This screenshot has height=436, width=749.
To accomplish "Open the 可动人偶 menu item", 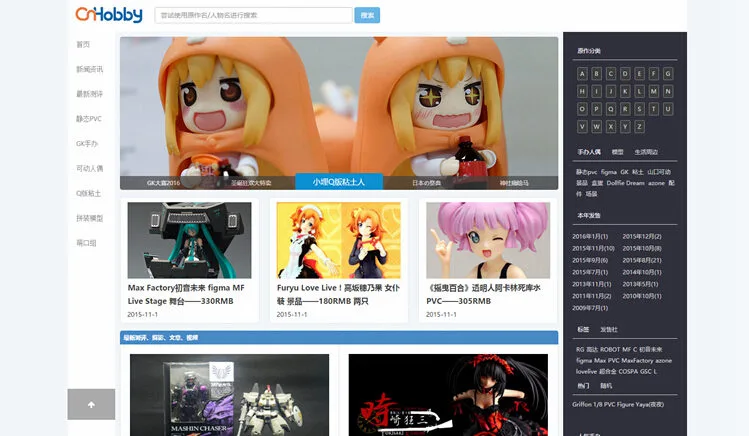I will (89, 169).
